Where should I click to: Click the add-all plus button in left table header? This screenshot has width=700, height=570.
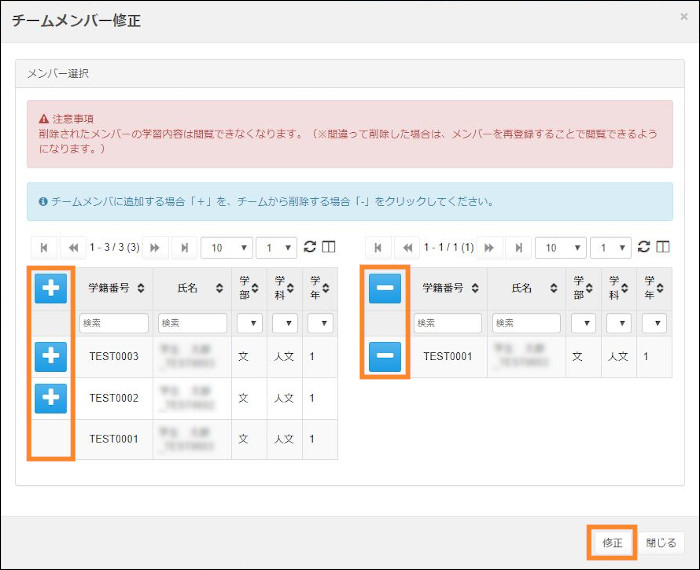[x=52, y=288]
